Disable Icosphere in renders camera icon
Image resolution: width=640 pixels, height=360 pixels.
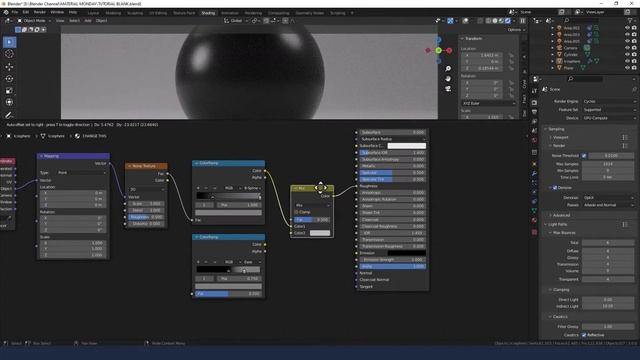point(634,61)
